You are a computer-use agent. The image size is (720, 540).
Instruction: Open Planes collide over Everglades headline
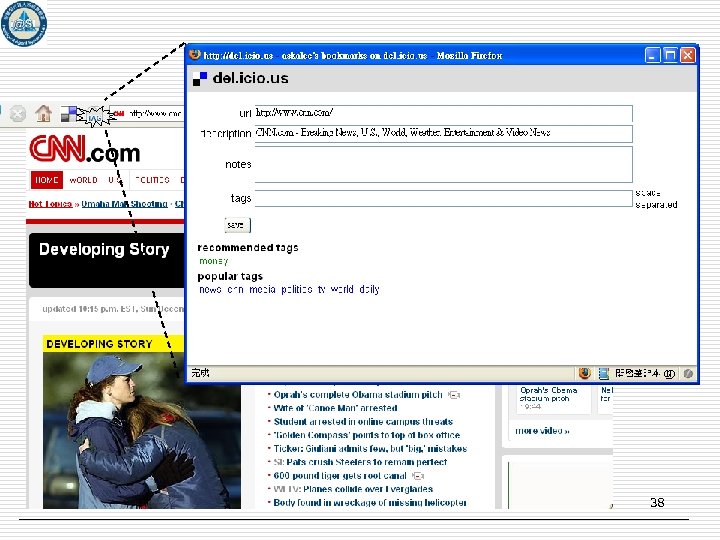click(x=353, y=489)
